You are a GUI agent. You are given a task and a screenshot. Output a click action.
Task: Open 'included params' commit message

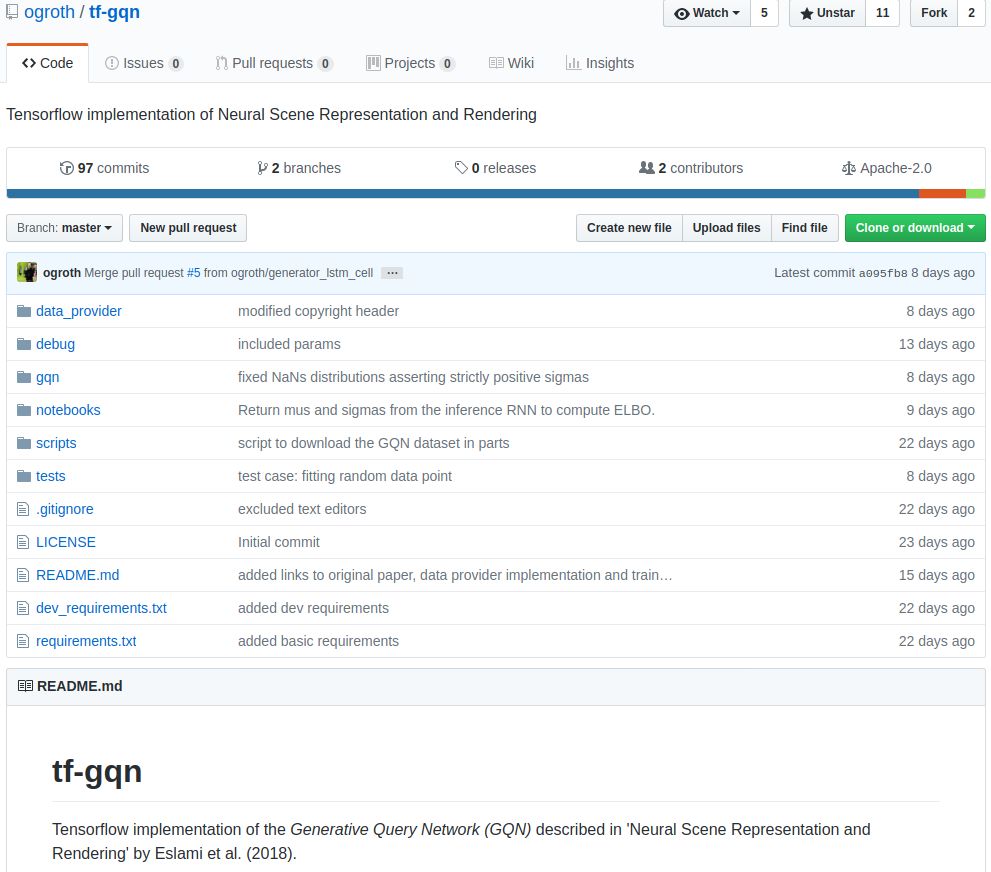289,344
